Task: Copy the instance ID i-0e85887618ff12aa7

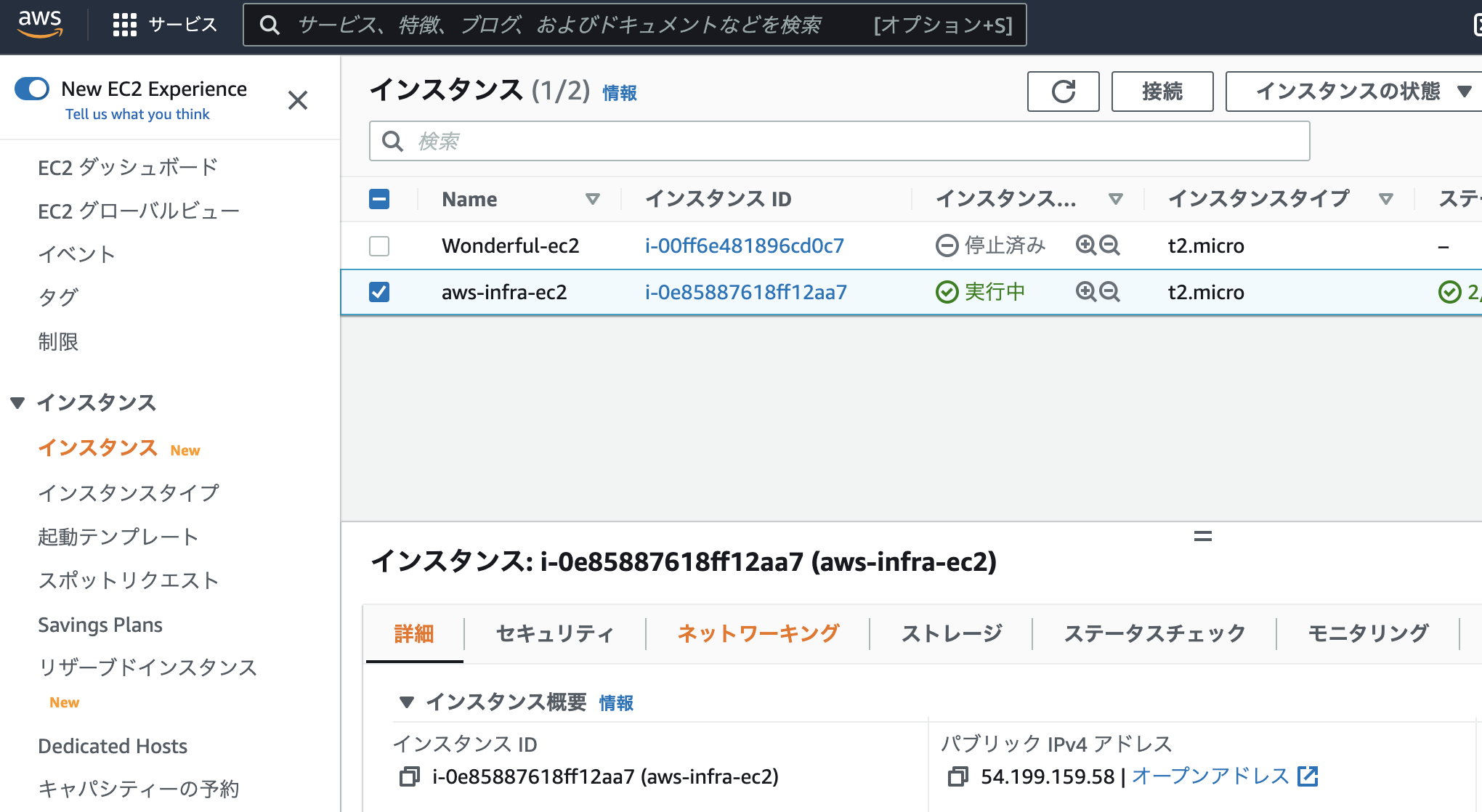Action: click(x=409, y=776)
